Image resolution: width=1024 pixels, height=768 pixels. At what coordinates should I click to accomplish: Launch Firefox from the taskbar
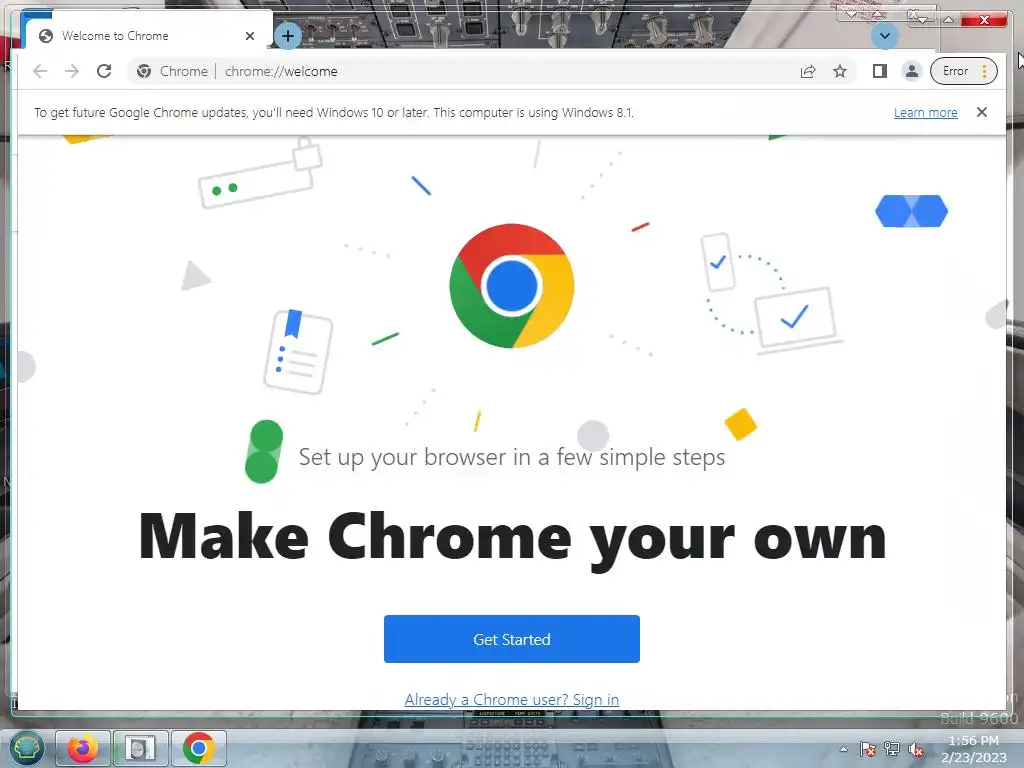pos(83,748)
